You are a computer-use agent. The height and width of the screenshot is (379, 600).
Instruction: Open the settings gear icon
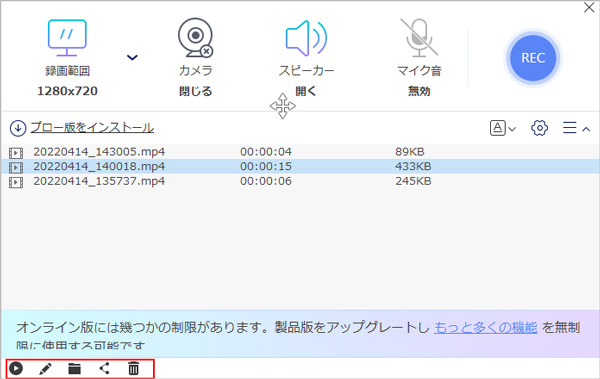click(x=539, y=128)
